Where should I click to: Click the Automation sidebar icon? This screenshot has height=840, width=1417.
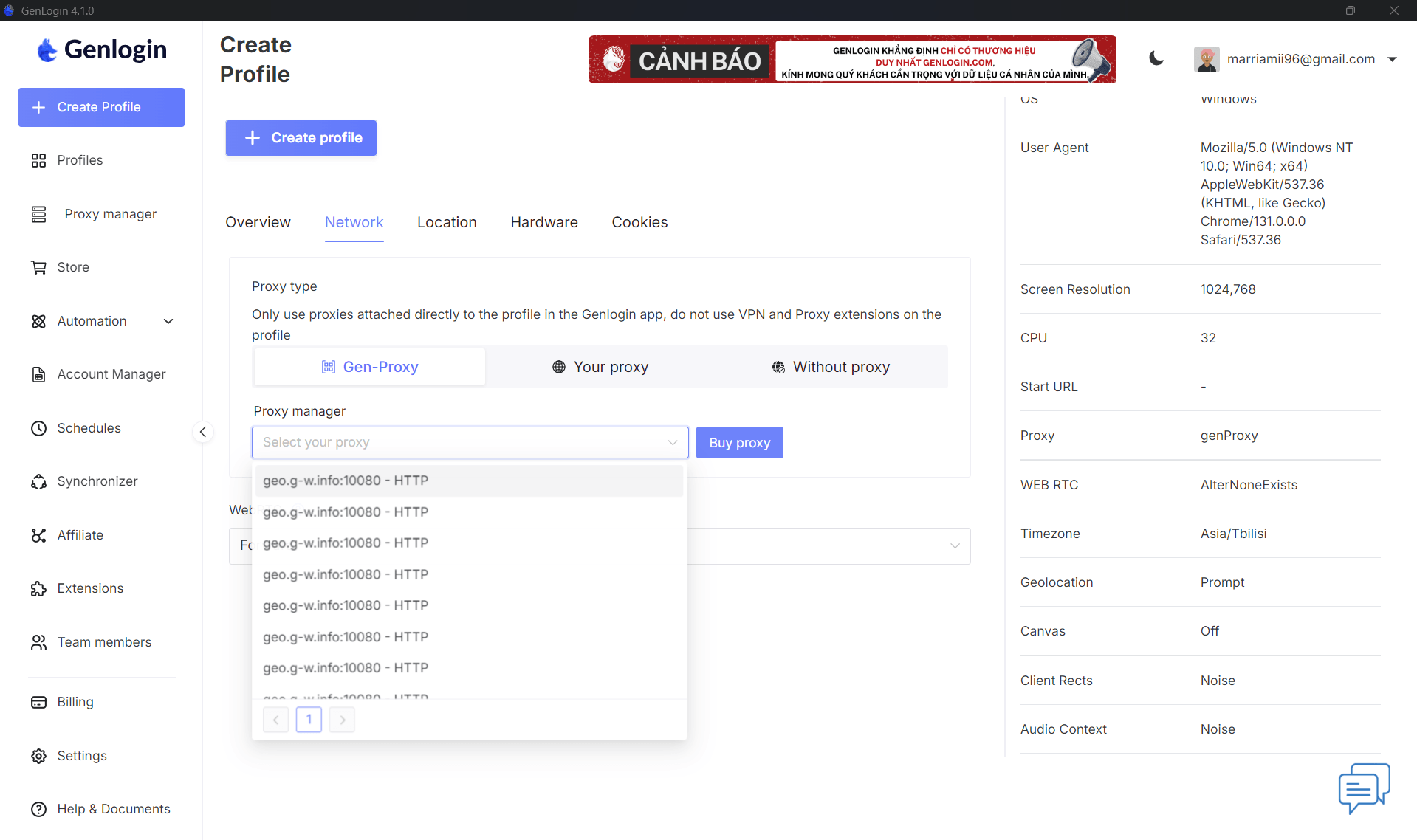[x=38, y=321]
